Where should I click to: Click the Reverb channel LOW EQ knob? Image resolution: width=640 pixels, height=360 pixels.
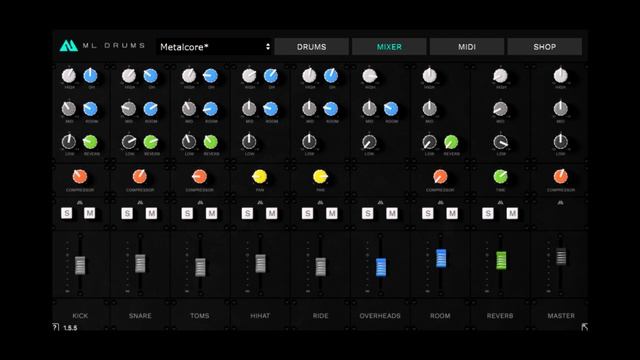click(500, 142)
